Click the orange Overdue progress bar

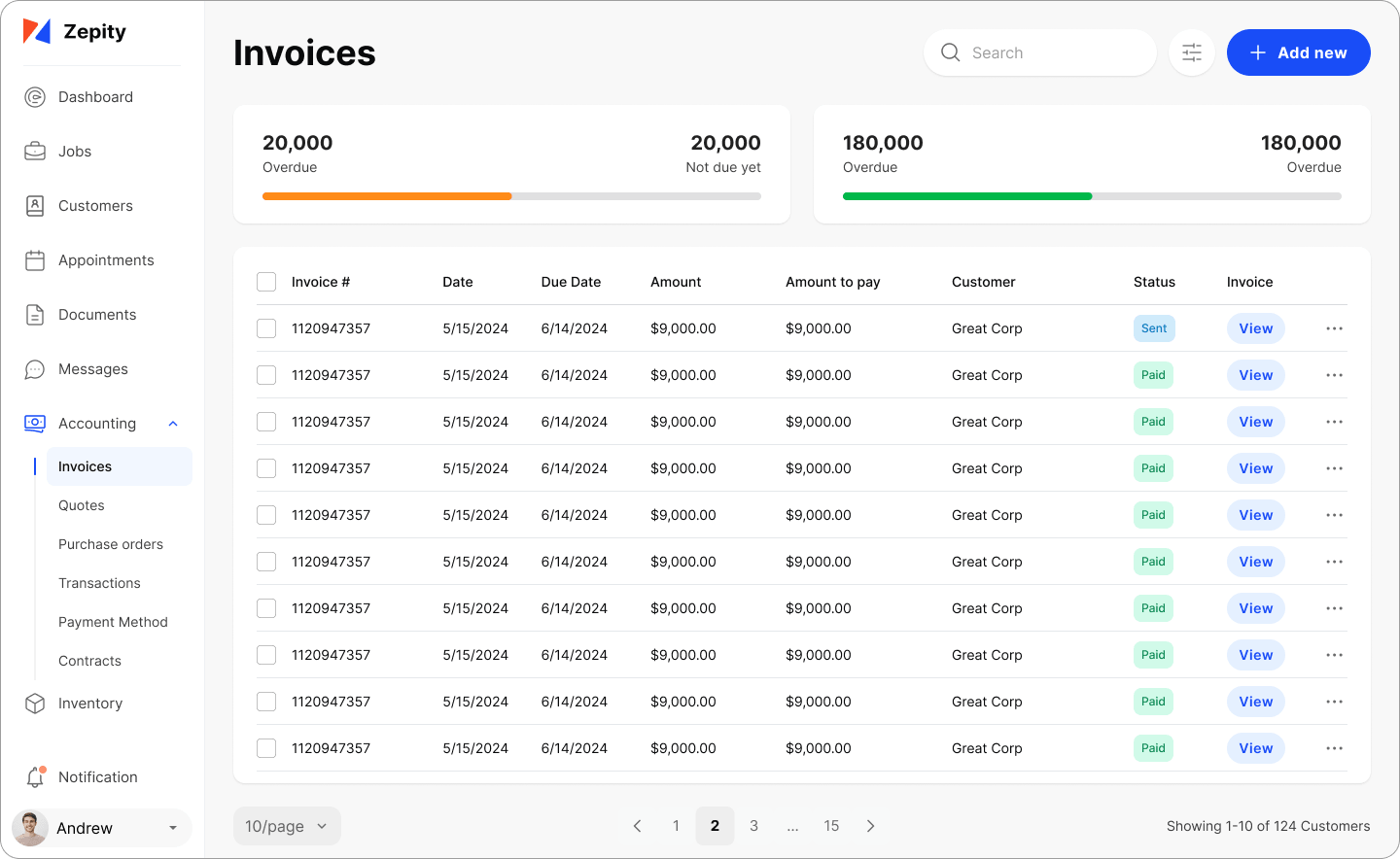click(x=386, y=195)
